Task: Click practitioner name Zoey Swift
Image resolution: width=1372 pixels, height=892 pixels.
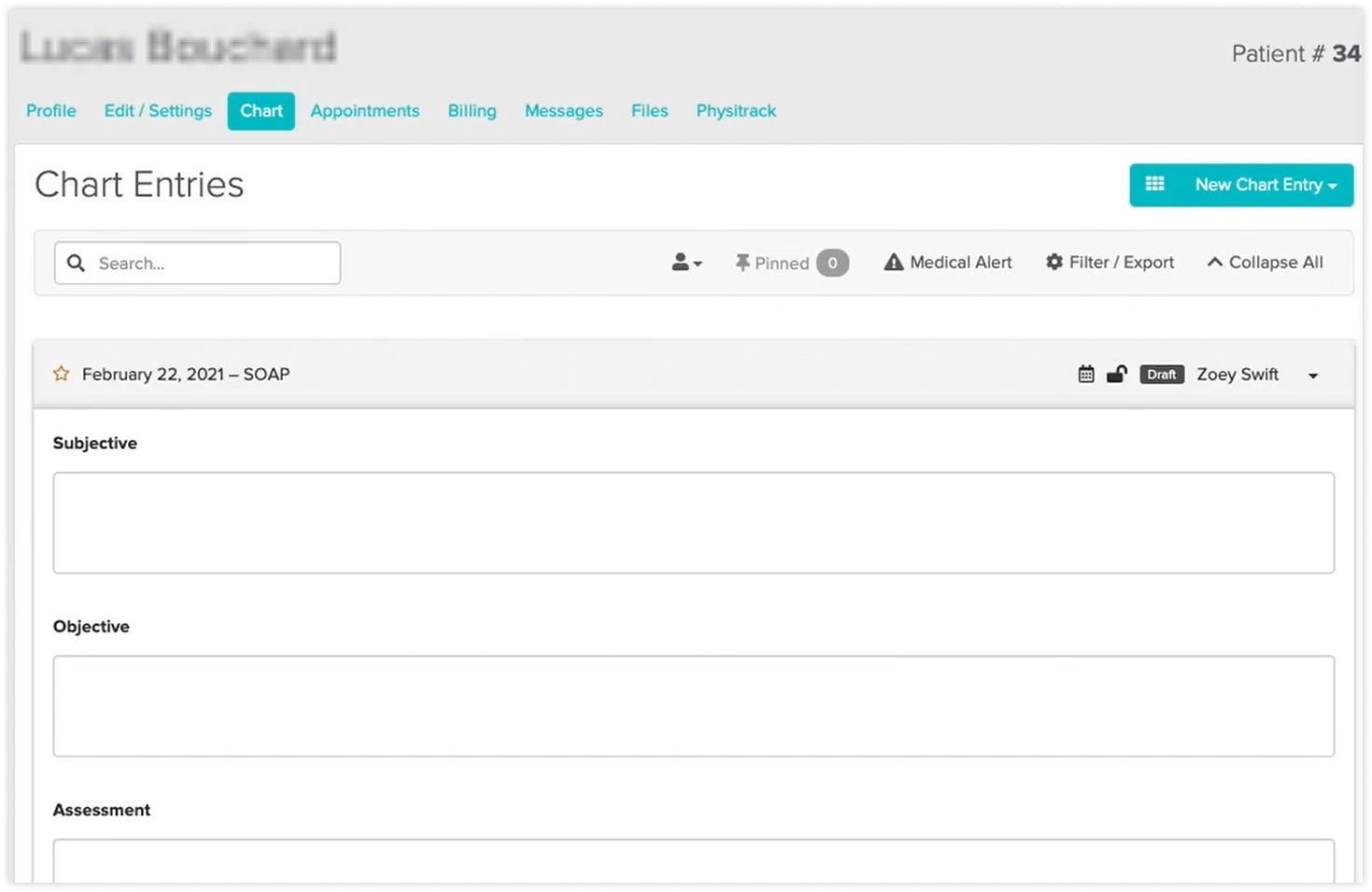Action: [x=1238, y=374]
